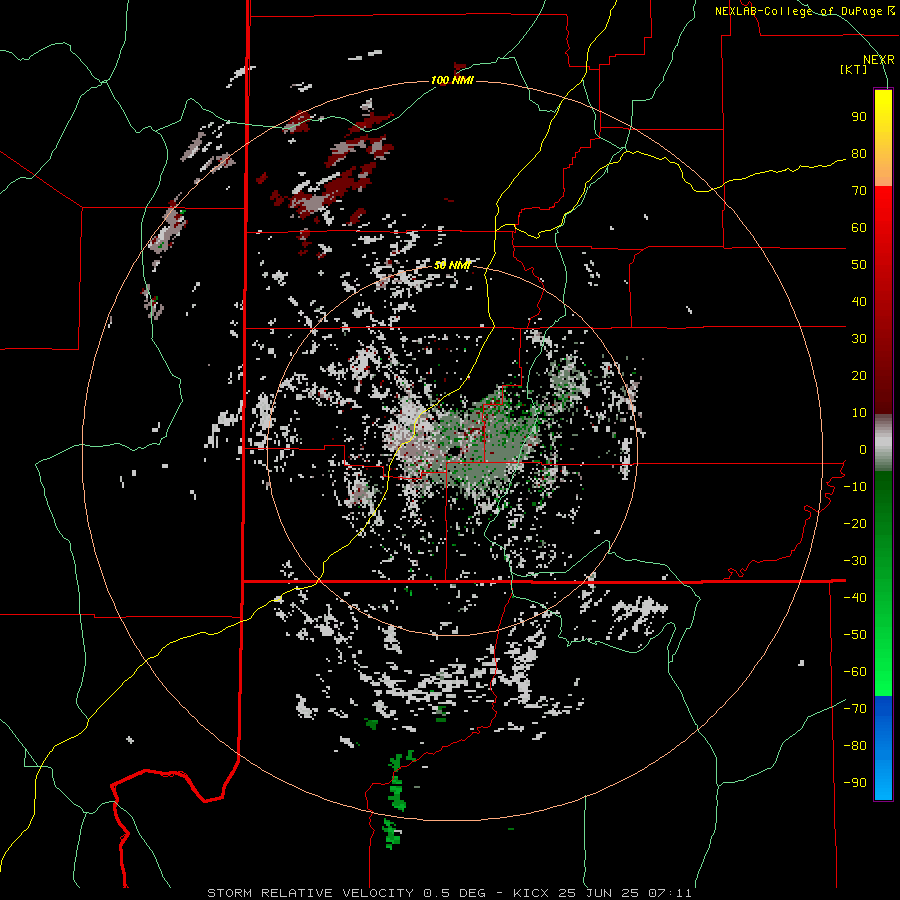The image size is (900, 900).
Task: Click the -80 value on velocity scale
Action: (855, 746)
